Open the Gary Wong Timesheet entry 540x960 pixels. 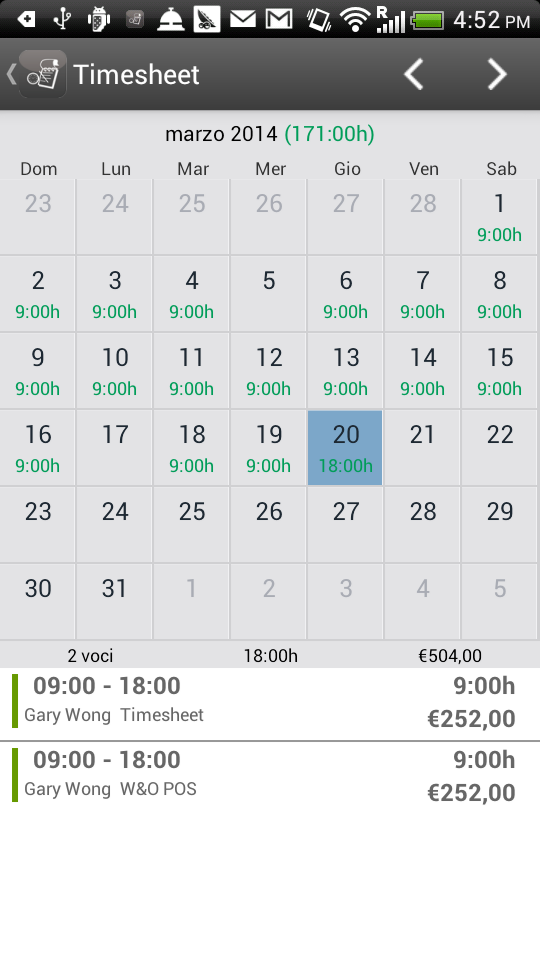270,703
